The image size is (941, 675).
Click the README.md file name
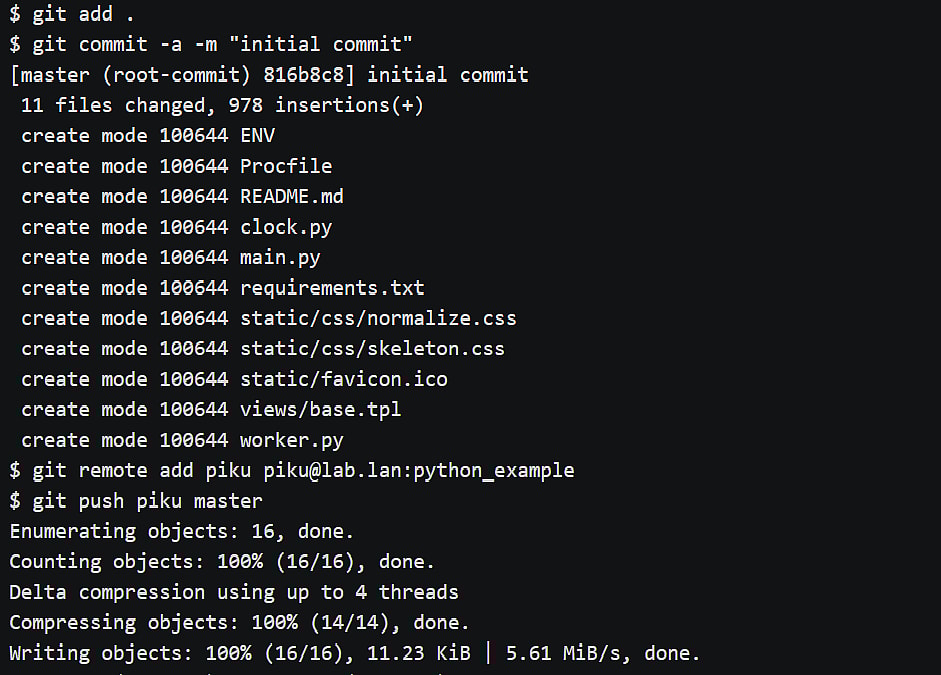(292, 197)
